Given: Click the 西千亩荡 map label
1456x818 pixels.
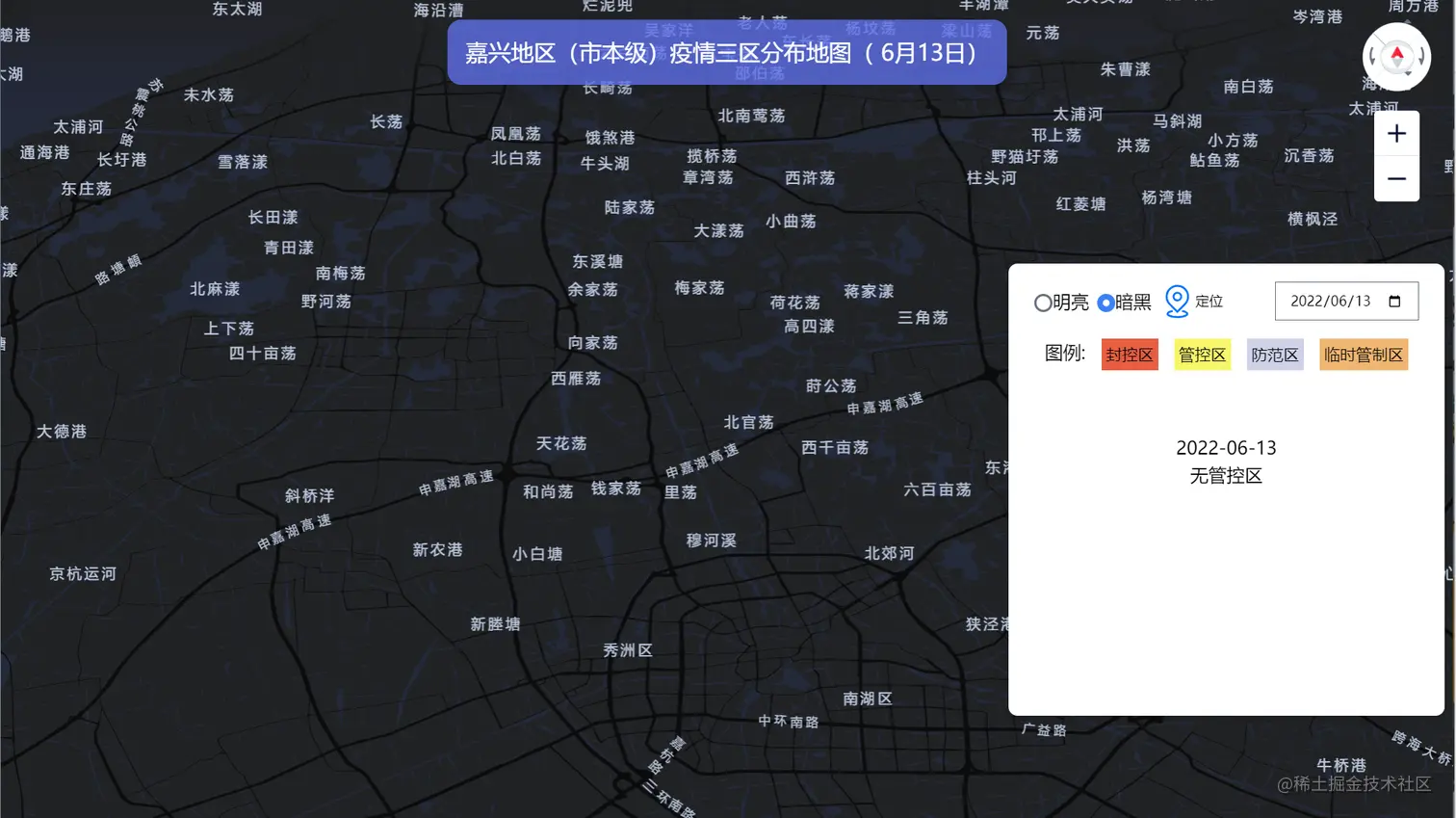Looking at the screenshot, I should click(x=835, y=447).
